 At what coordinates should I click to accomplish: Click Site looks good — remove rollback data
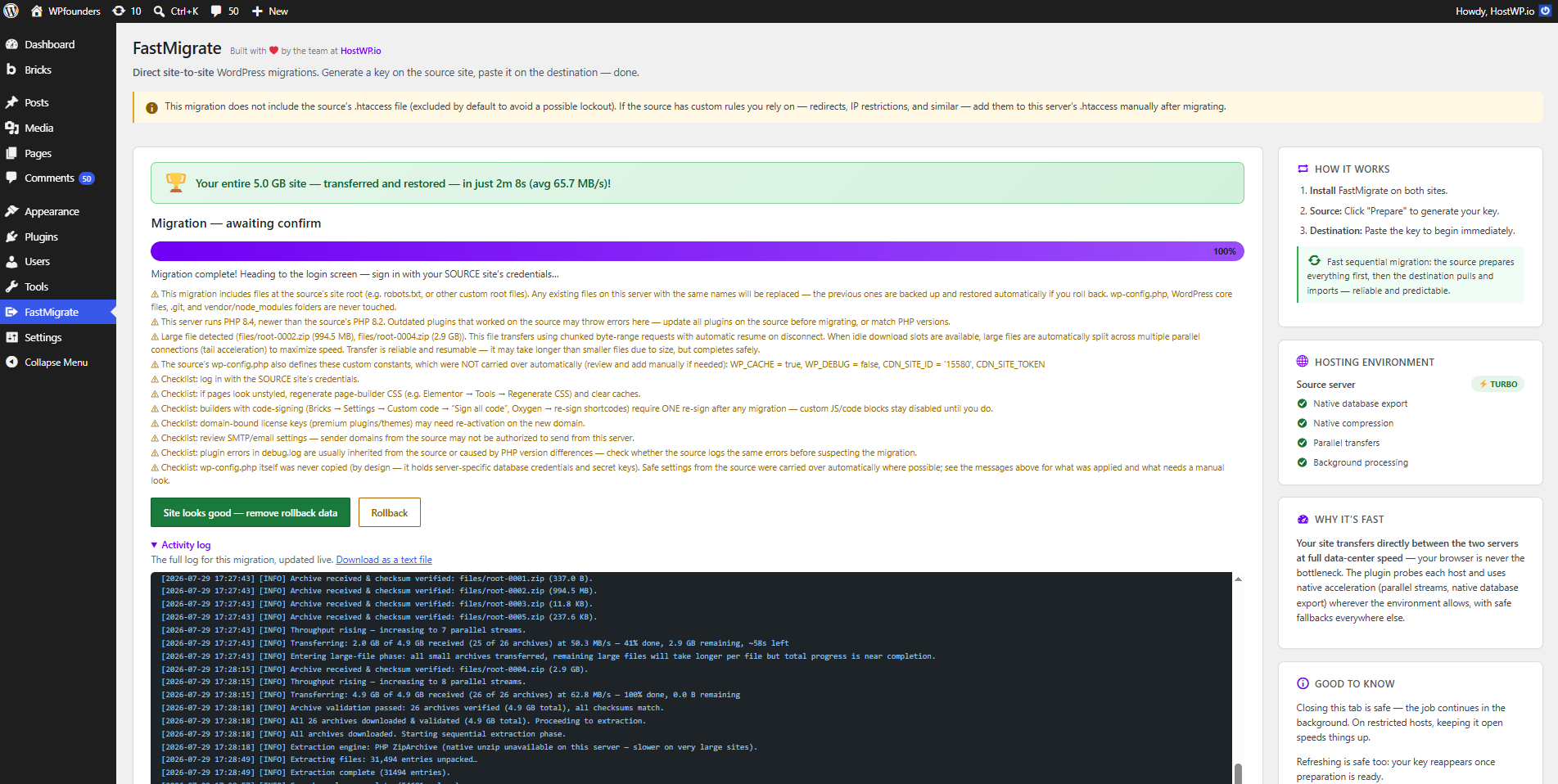(251, 513)
